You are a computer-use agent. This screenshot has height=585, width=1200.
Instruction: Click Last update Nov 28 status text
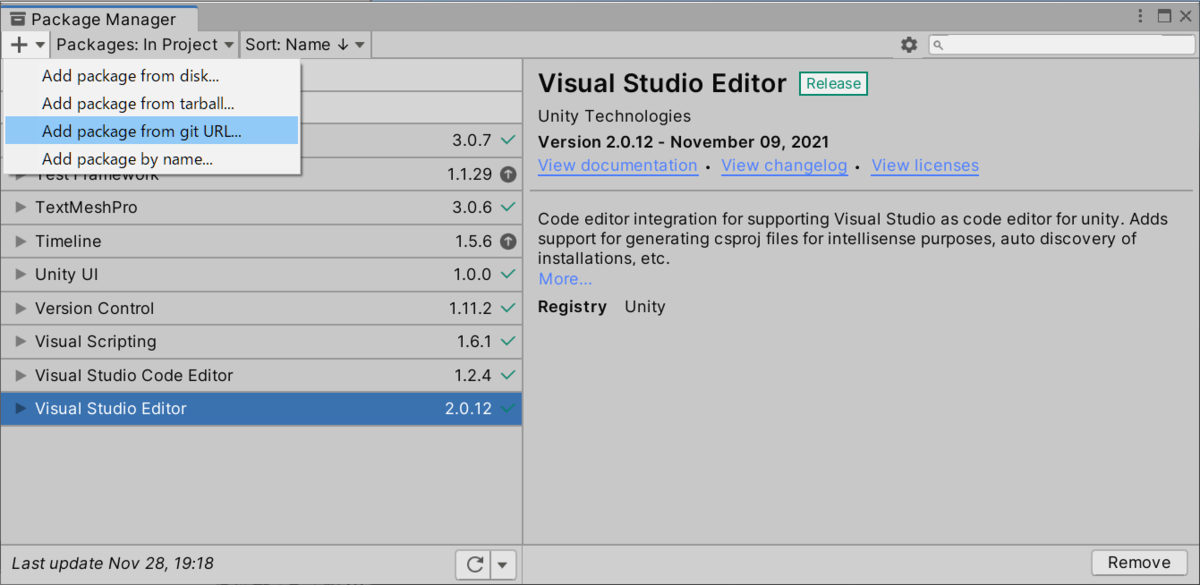point(113,564)
